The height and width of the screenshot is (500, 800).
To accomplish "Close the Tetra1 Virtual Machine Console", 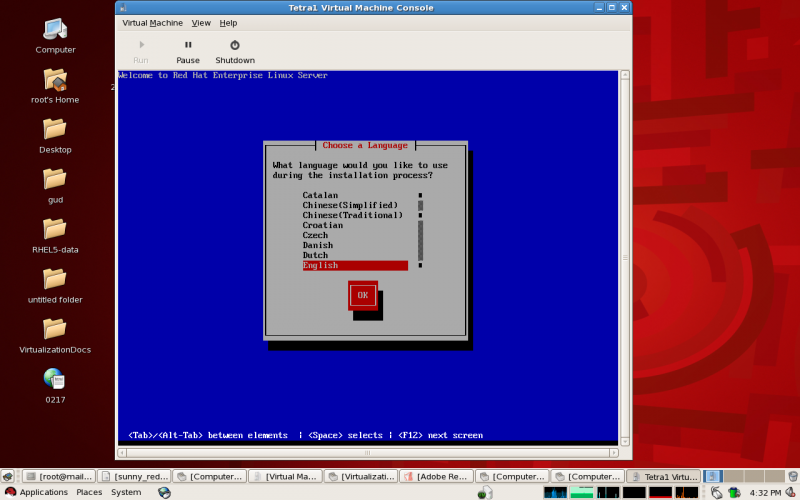I will point(624,8).
